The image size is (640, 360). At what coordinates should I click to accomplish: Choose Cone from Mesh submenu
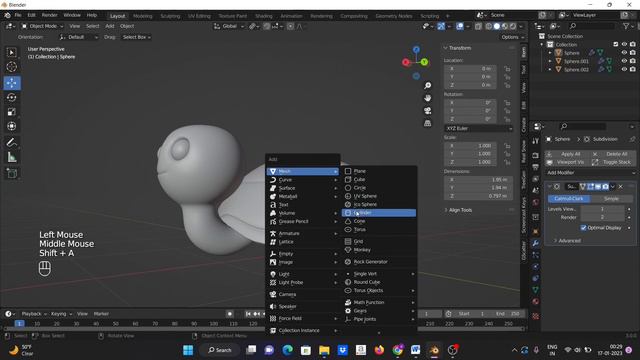pyautogui.click(x=379, y=221)
